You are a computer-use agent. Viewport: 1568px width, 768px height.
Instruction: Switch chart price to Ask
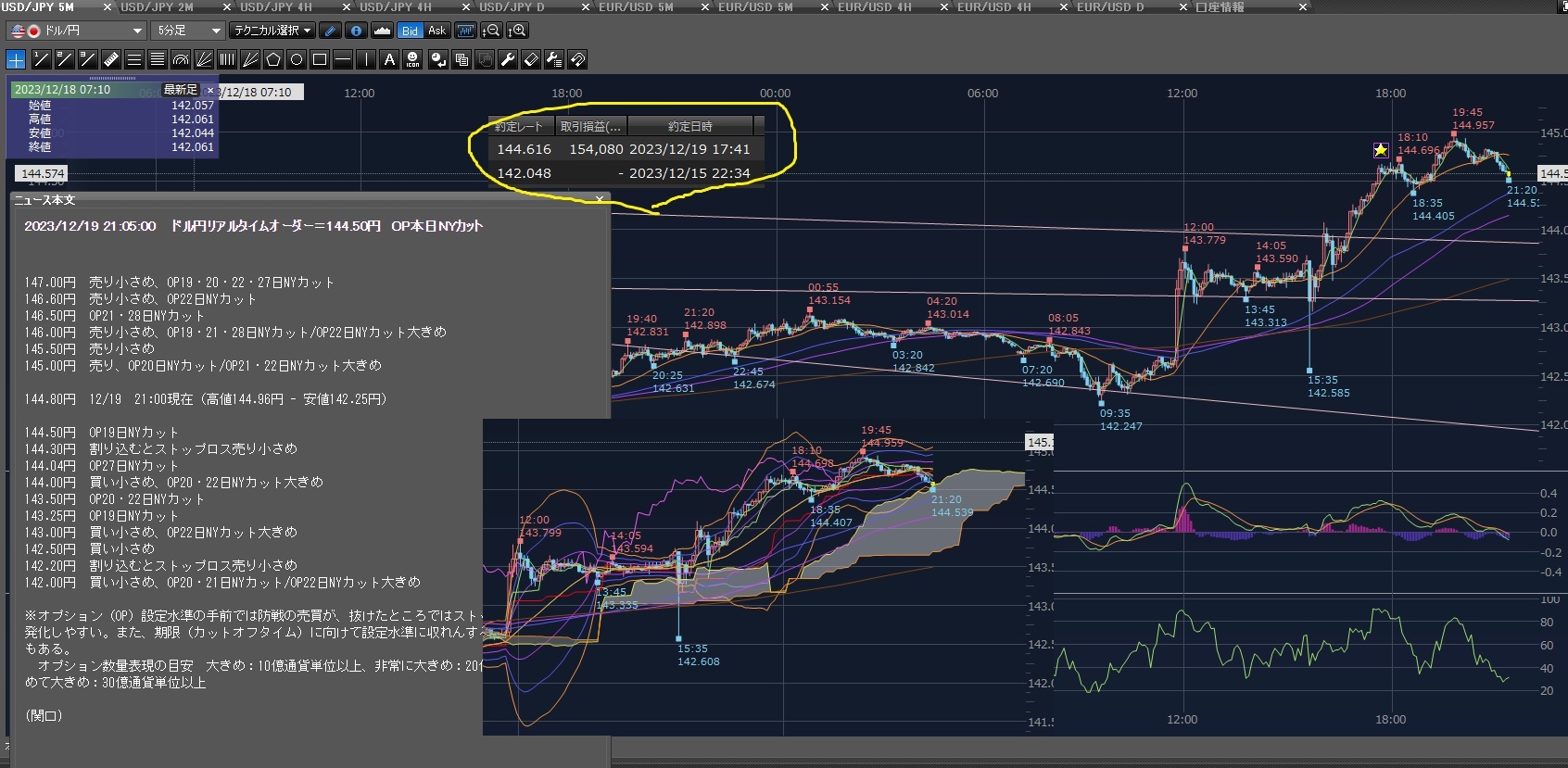pyautogui.click(x=436, y=31)
